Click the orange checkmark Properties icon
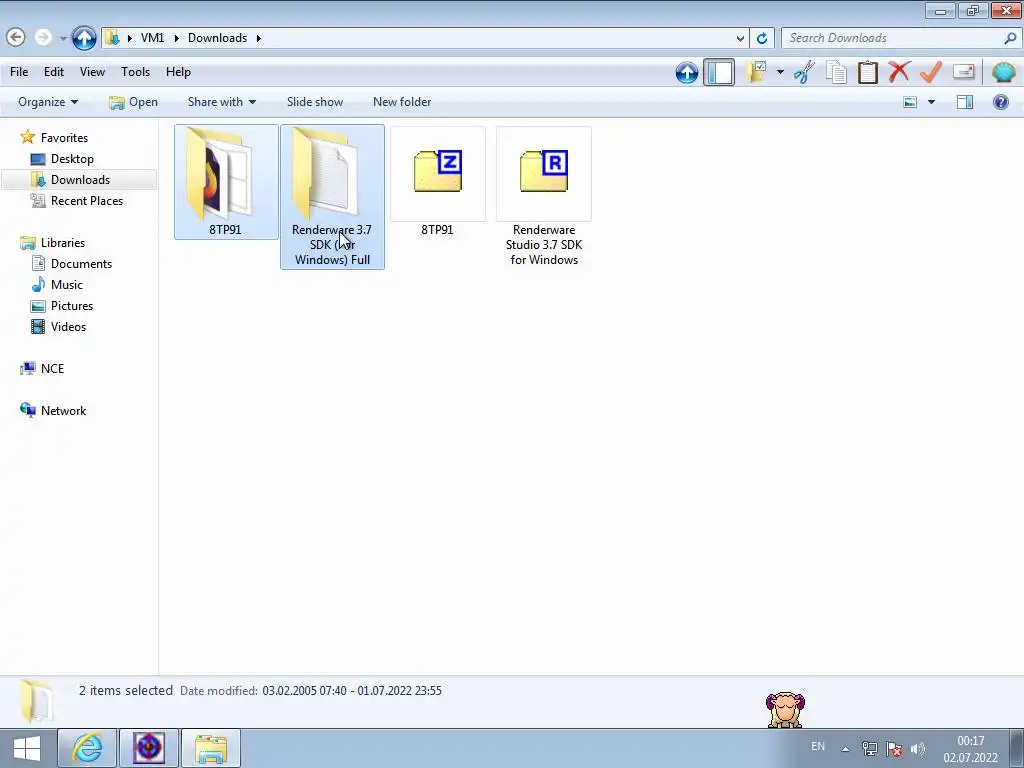 pos(931,71)
